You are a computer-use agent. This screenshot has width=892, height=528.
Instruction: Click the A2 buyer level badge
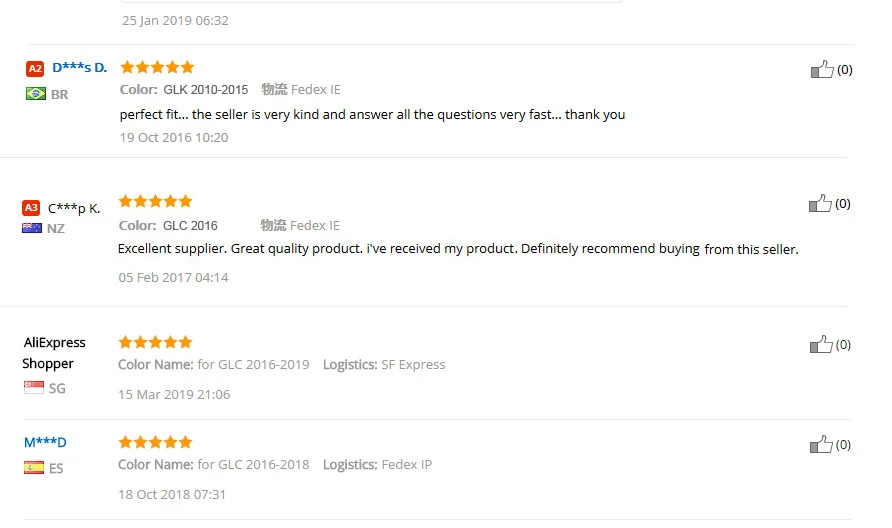click(x=35, y=69)
